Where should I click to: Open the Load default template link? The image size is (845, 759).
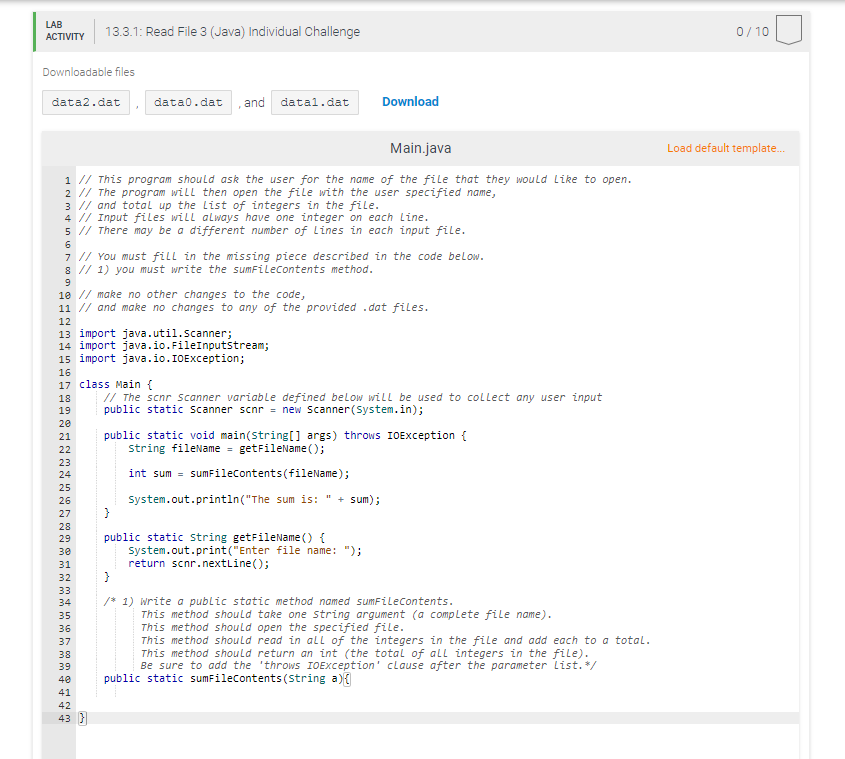click(723, 147)
